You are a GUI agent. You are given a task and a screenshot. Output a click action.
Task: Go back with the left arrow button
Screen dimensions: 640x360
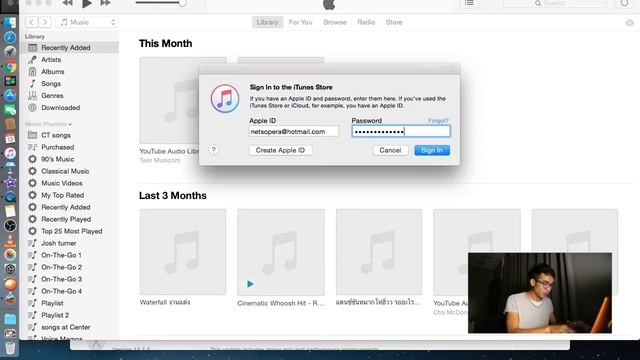point(31,22)
